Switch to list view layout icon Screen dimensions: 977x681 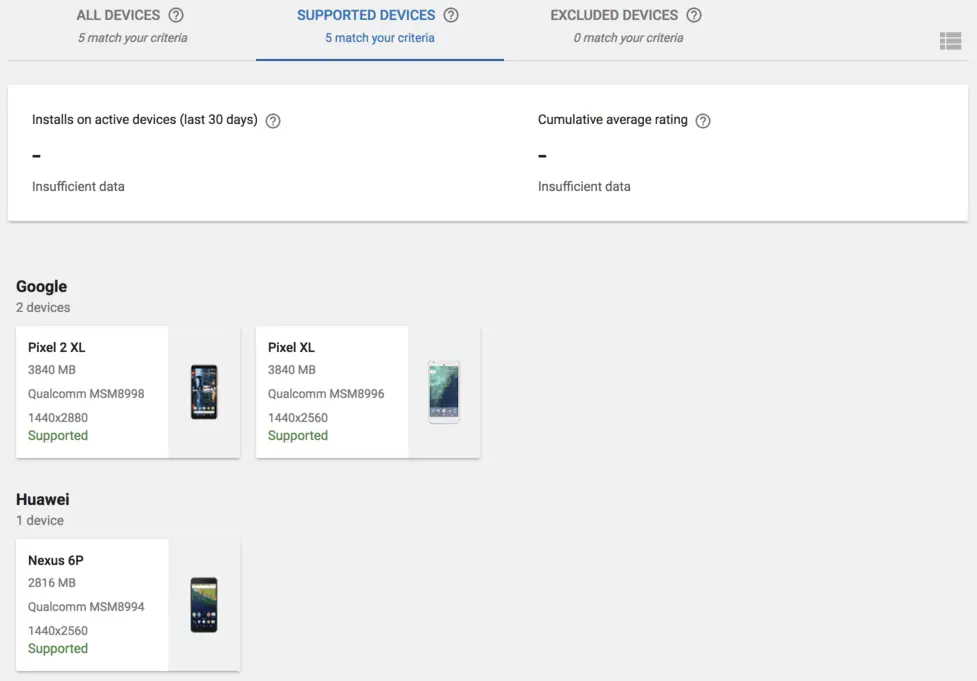(949, 41)
